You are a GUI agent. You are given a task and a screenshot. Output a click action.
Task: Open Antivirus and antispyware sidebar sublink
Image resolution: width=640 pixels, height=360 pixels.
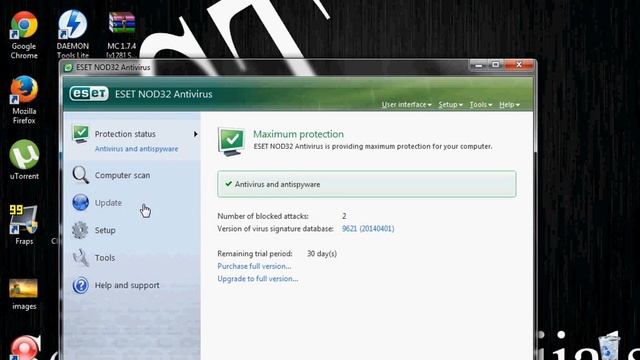click(x=136, y=149)
